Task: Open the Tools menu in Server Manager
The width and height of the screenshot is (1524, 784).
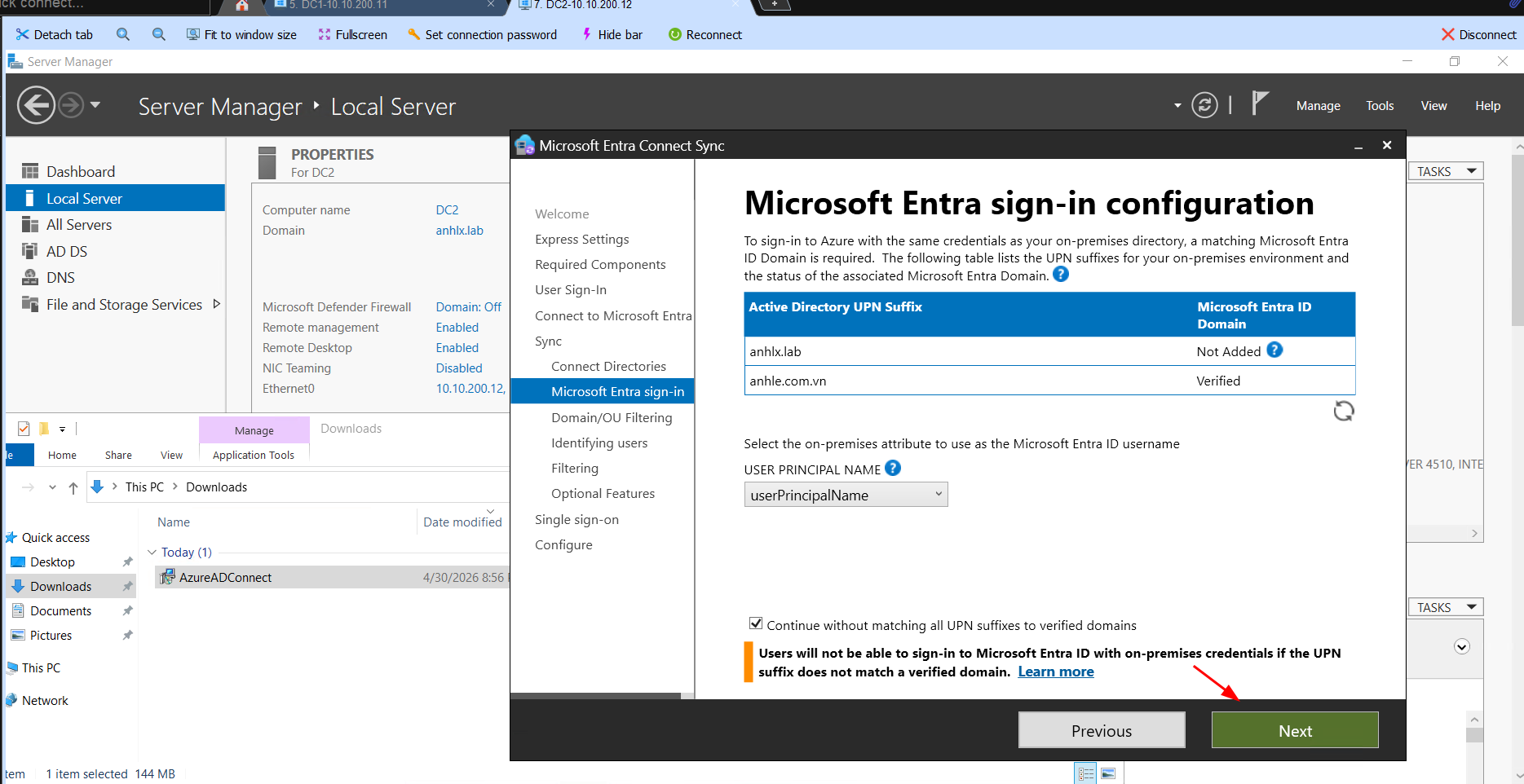Action: (1380, 106)
